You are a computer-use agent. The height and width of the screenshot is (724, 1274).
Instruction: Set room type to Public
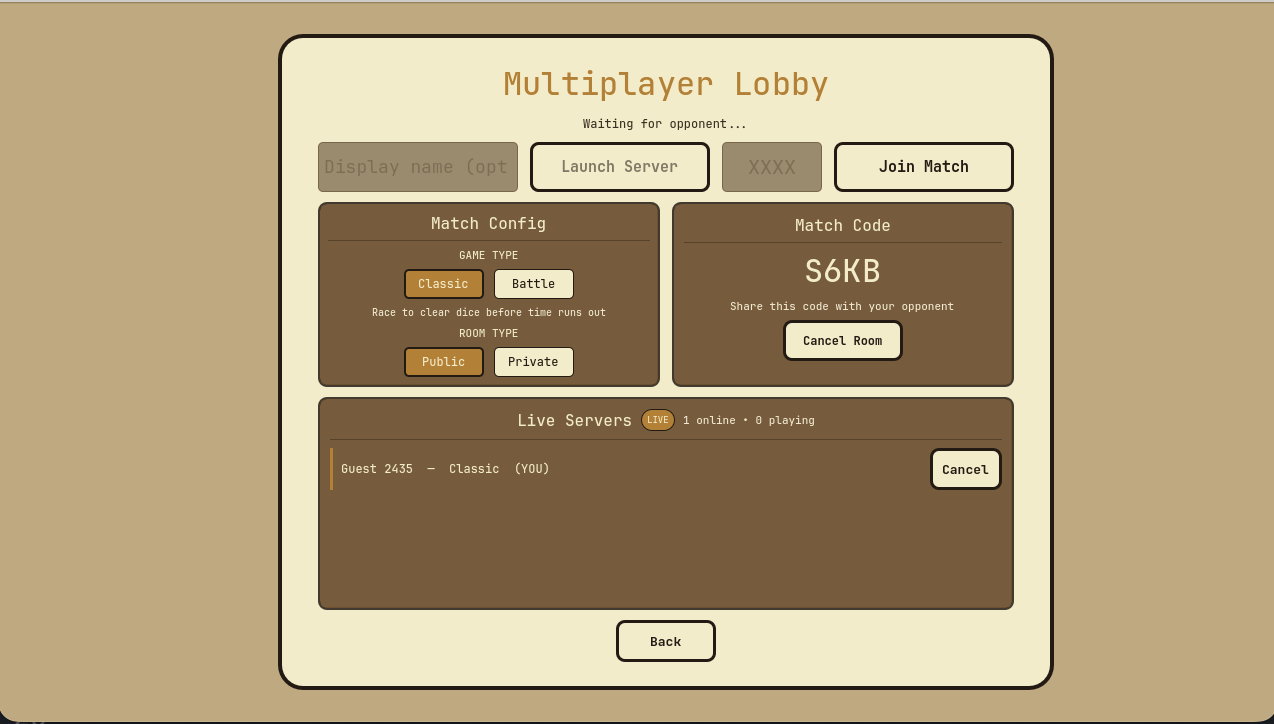pyautogui.click(x=443, y=361)
